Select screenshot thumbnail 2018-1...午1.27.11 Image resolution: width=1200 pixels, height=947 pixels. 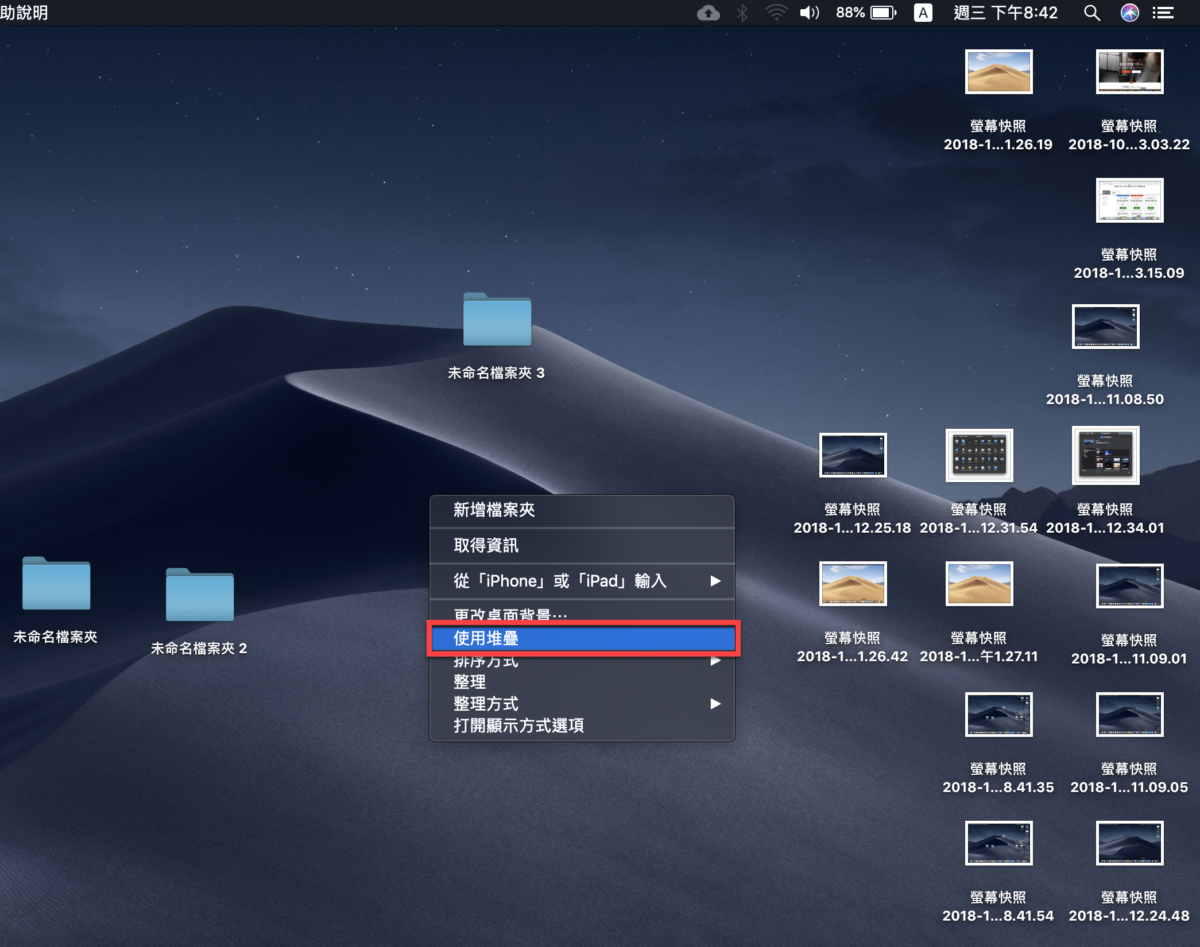click(x=979, y=583)
